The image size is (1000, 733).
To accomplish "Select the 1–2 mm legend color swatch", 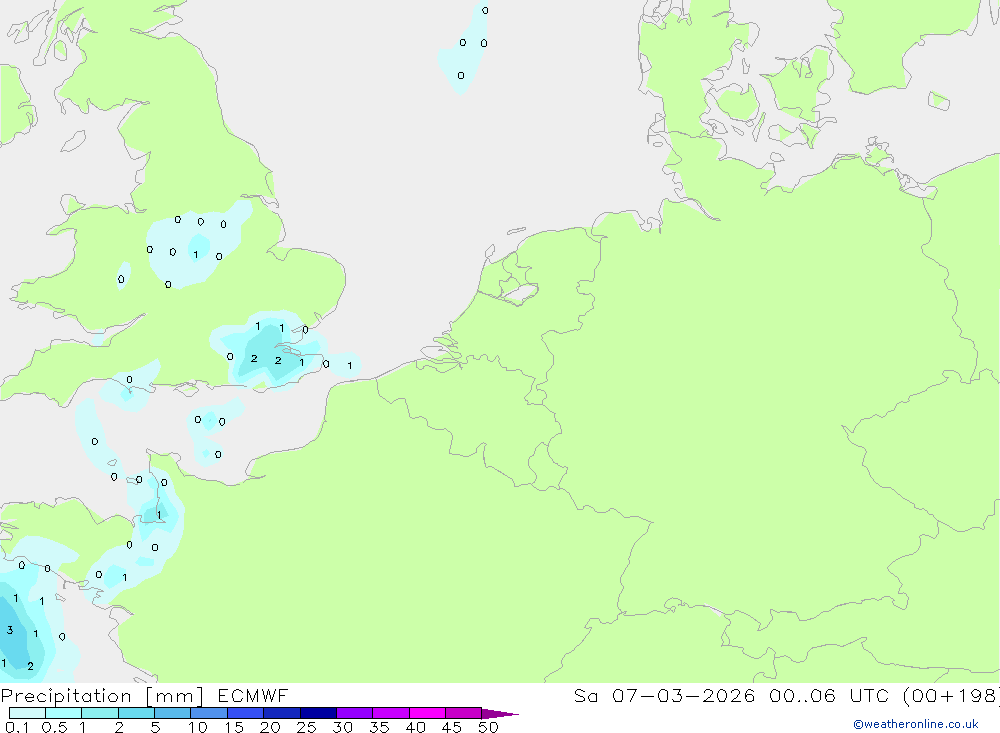I will tap(99, 713).
